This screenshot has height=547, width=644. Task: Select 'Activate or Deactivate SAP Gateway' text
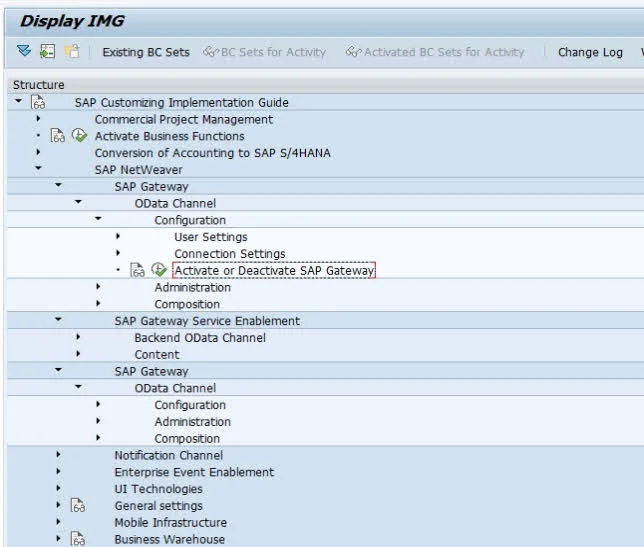[274, 271]
